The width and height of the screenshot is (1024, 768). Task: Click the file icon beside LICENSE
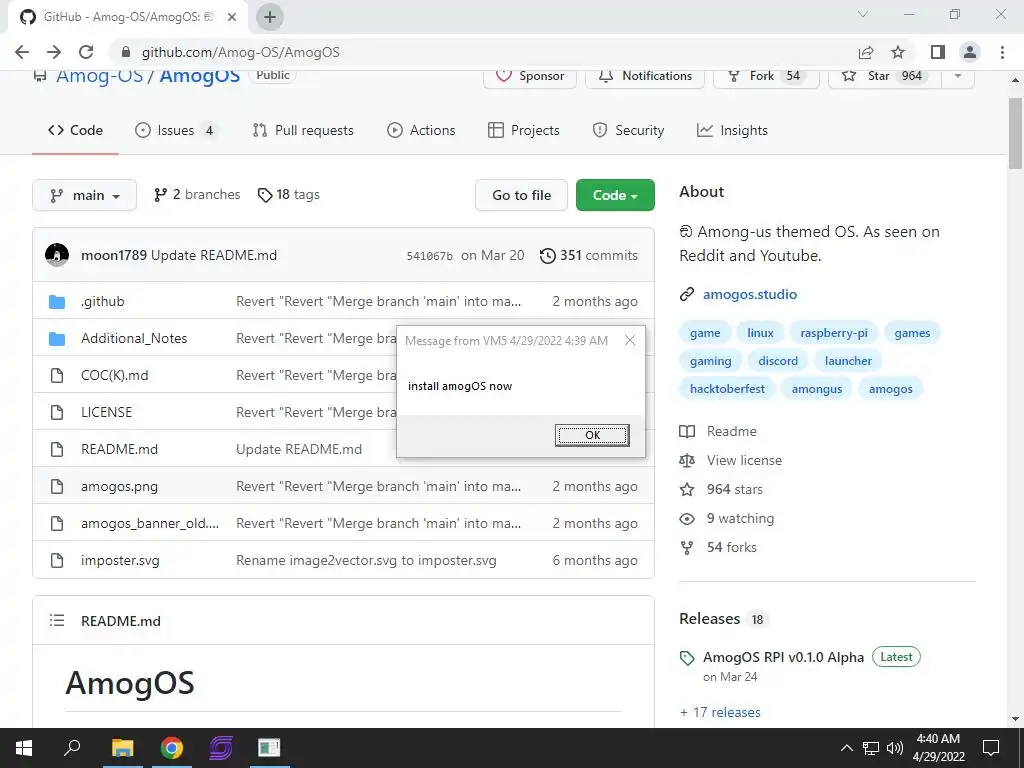(57, 412)
